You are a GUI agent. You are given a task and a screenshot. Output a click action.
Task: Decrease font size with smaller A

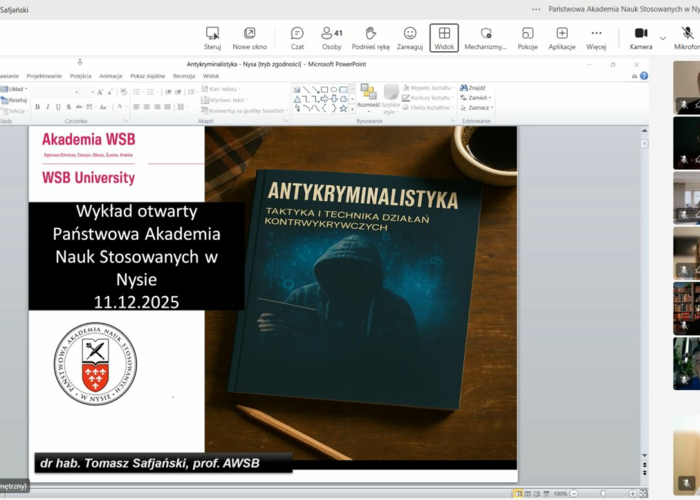[109, 92]
